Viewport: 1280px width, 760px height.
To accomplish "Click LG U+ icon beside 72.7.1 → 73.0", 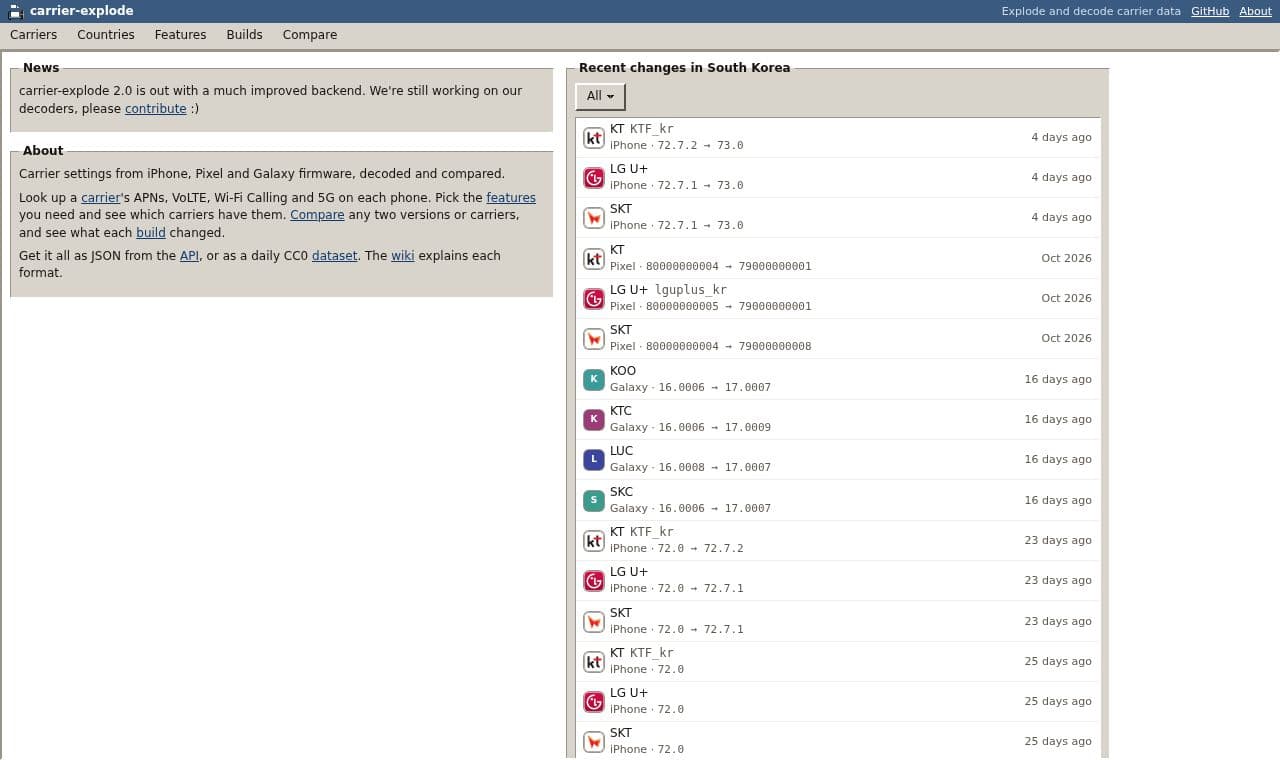I will (594, 178).
